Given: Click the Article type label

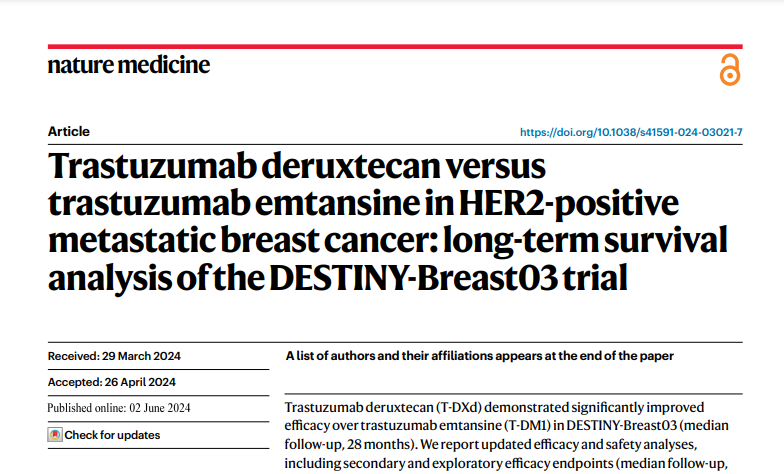Looking at the screenshot, I should click(x=68, y=131).
